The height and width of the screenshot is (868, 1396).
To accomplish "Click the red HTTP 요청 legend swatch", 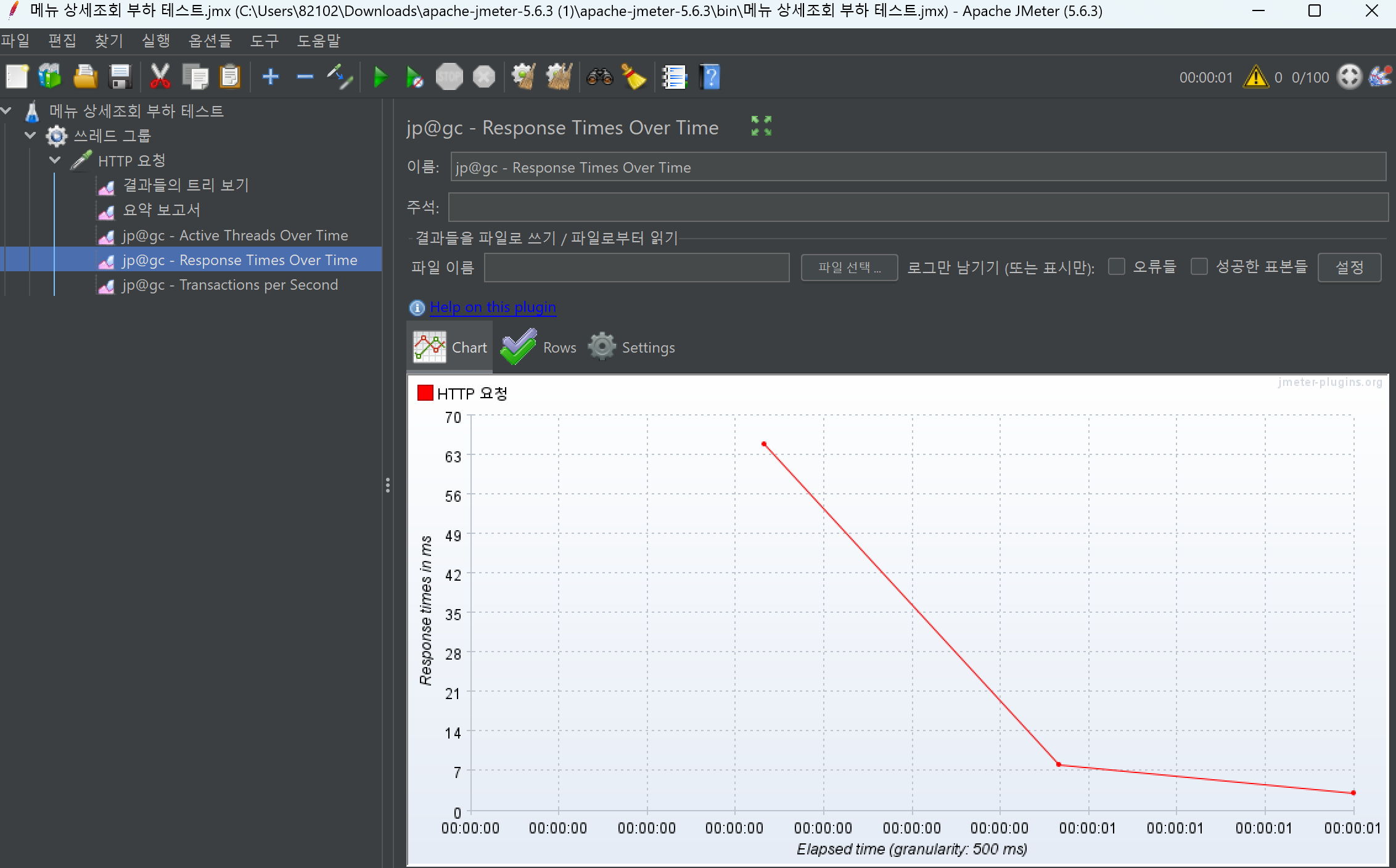I will click(x=425, y=393).
